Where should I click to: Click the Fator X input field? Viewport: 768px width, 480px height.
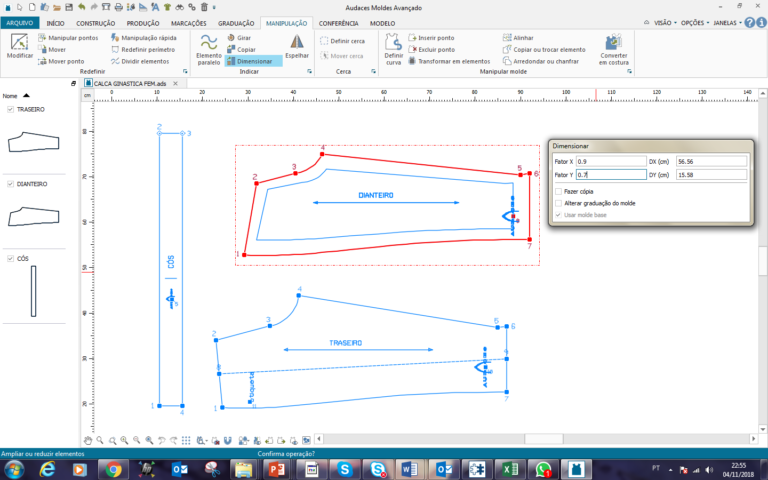click(x=610, y=161)
